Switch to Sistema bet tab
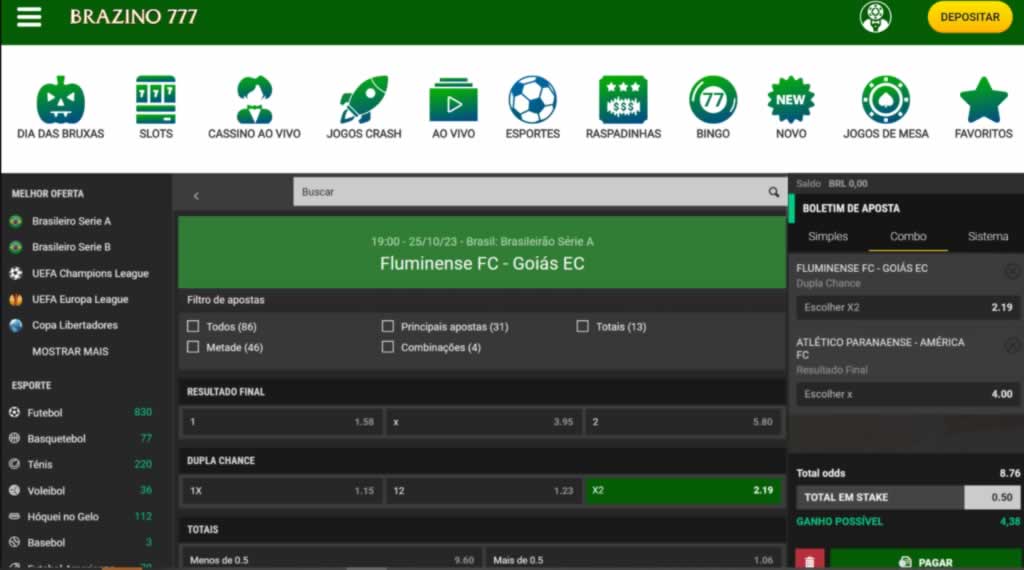 987,236
